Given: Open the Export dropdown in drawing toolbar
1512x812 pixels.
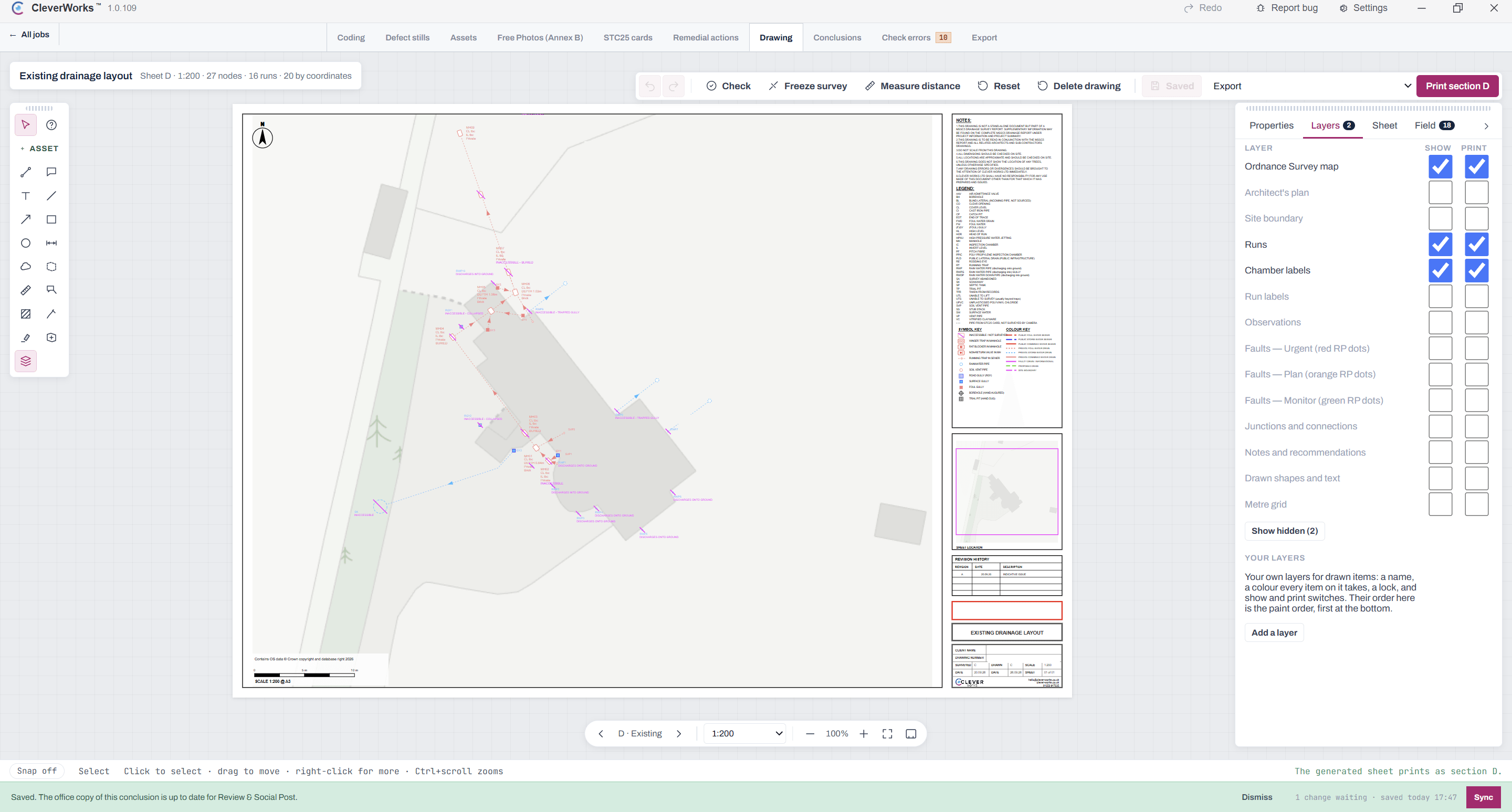Looking at the screenshot, I should [1311, 86].
